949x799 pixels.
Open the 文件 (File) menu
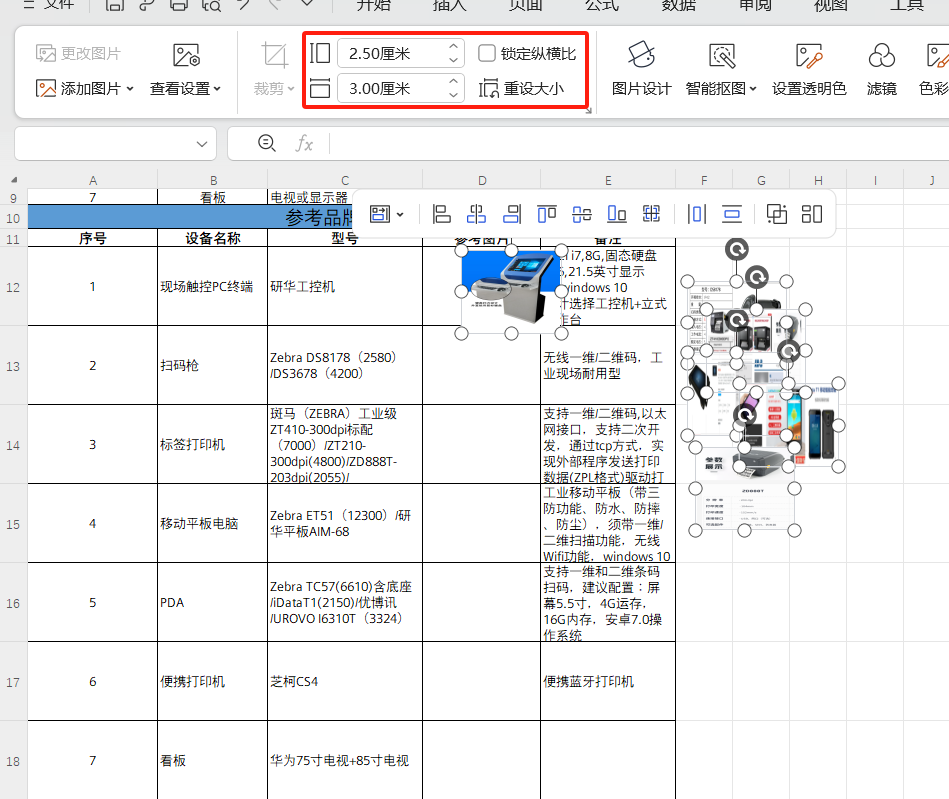(50, 5)
